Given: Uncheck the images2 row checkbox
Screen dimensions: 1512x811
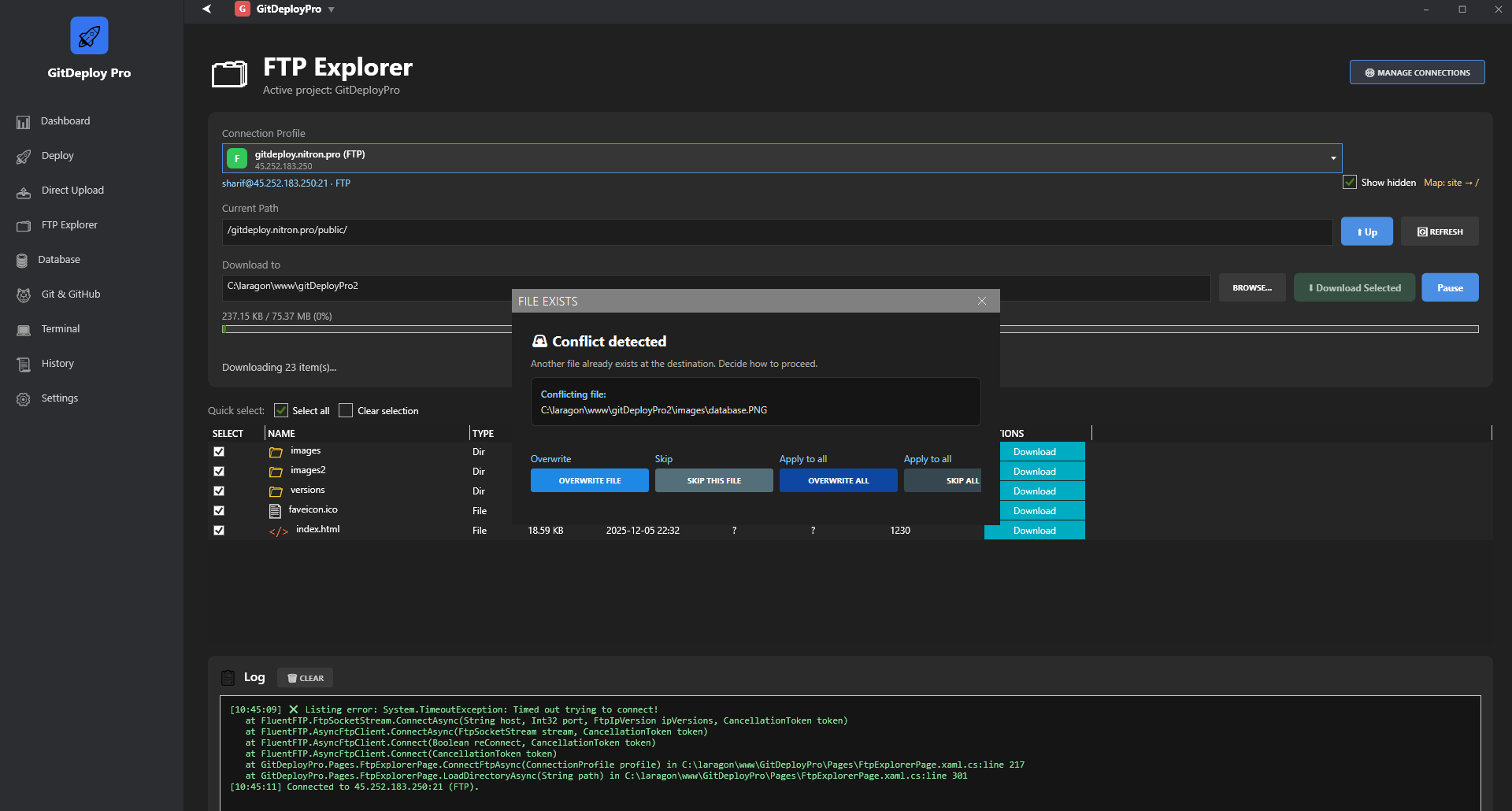Looking at the screenshot, I should click(x=218, y=471).
